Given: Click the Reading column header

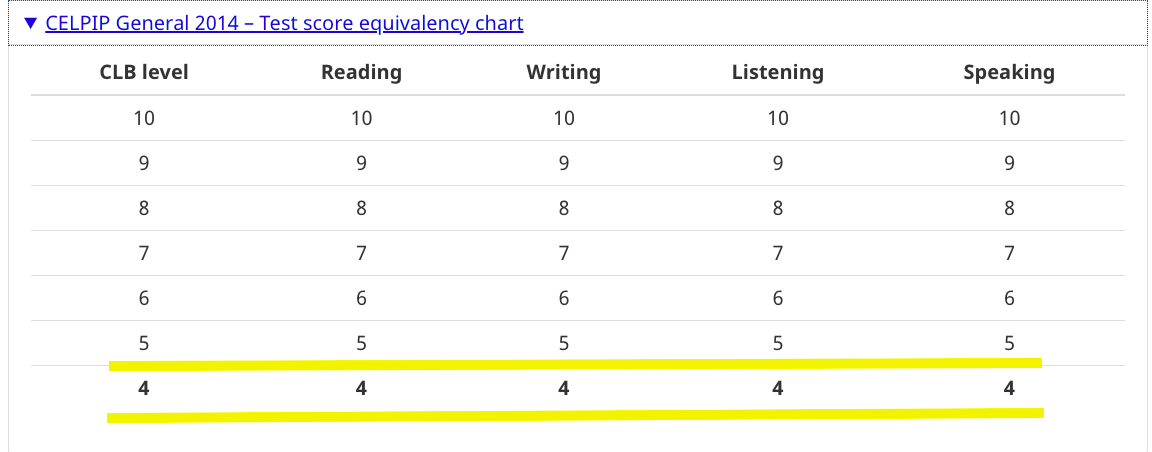Looking at the screenshot, I should 361,72.
